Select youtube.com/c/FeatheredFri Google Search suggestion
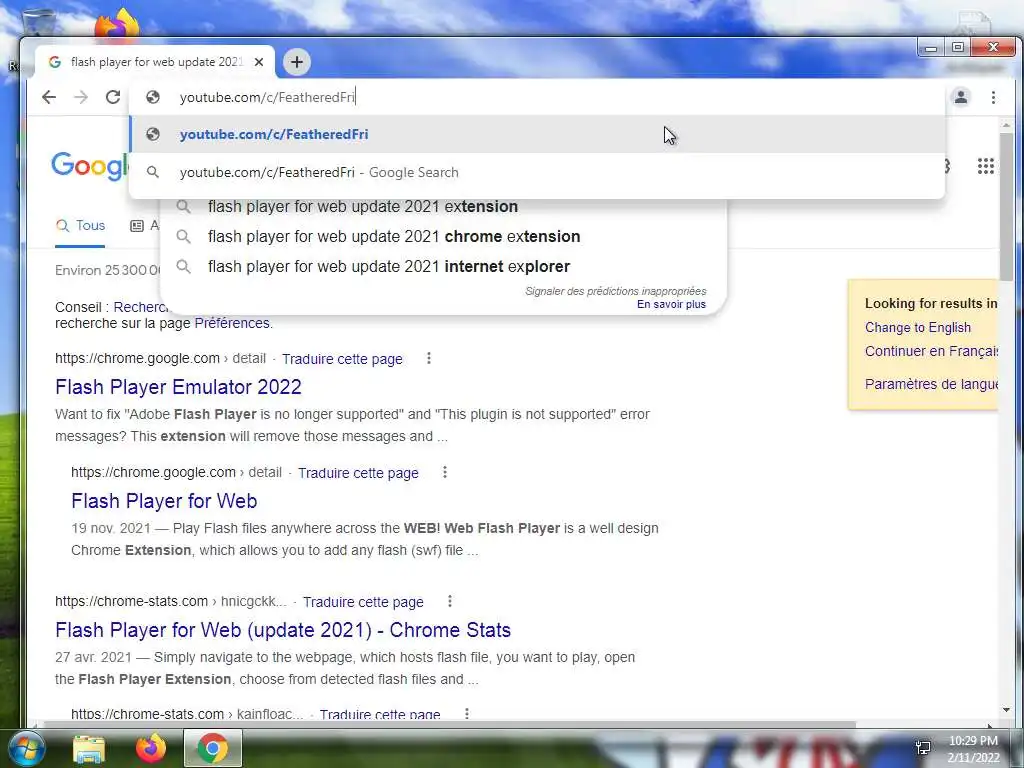The height and width of the screenshot is (768, 1024). (x=537, y=172)
